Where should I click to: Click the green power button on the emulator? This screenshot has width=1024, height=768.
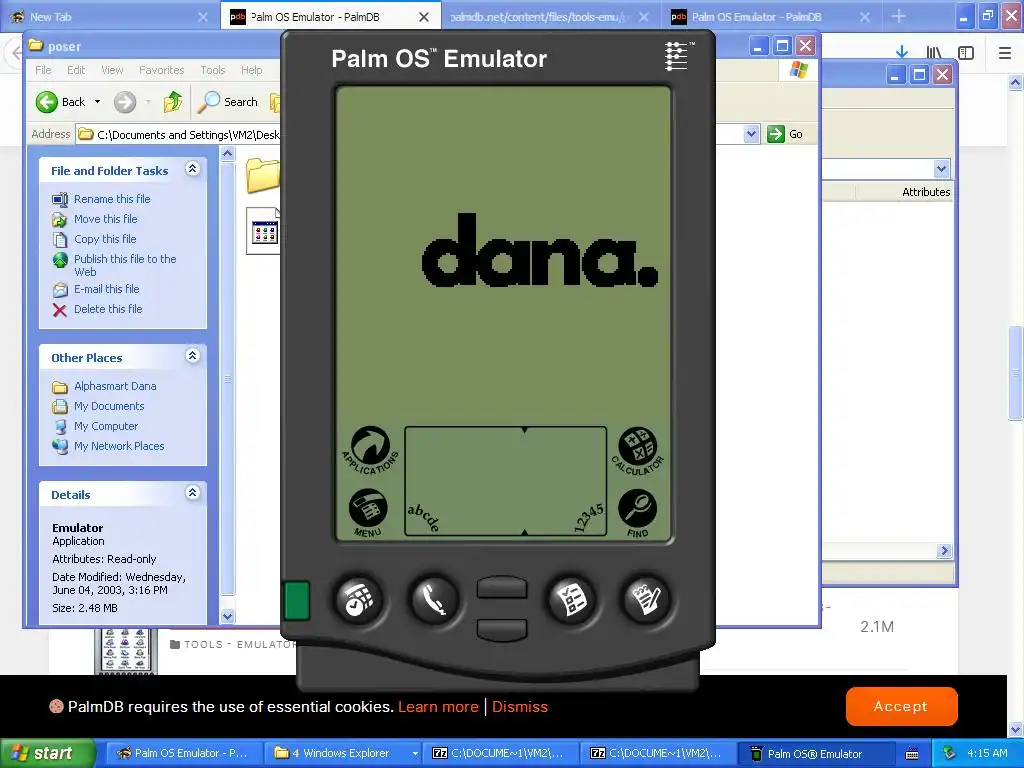(297, 600)
